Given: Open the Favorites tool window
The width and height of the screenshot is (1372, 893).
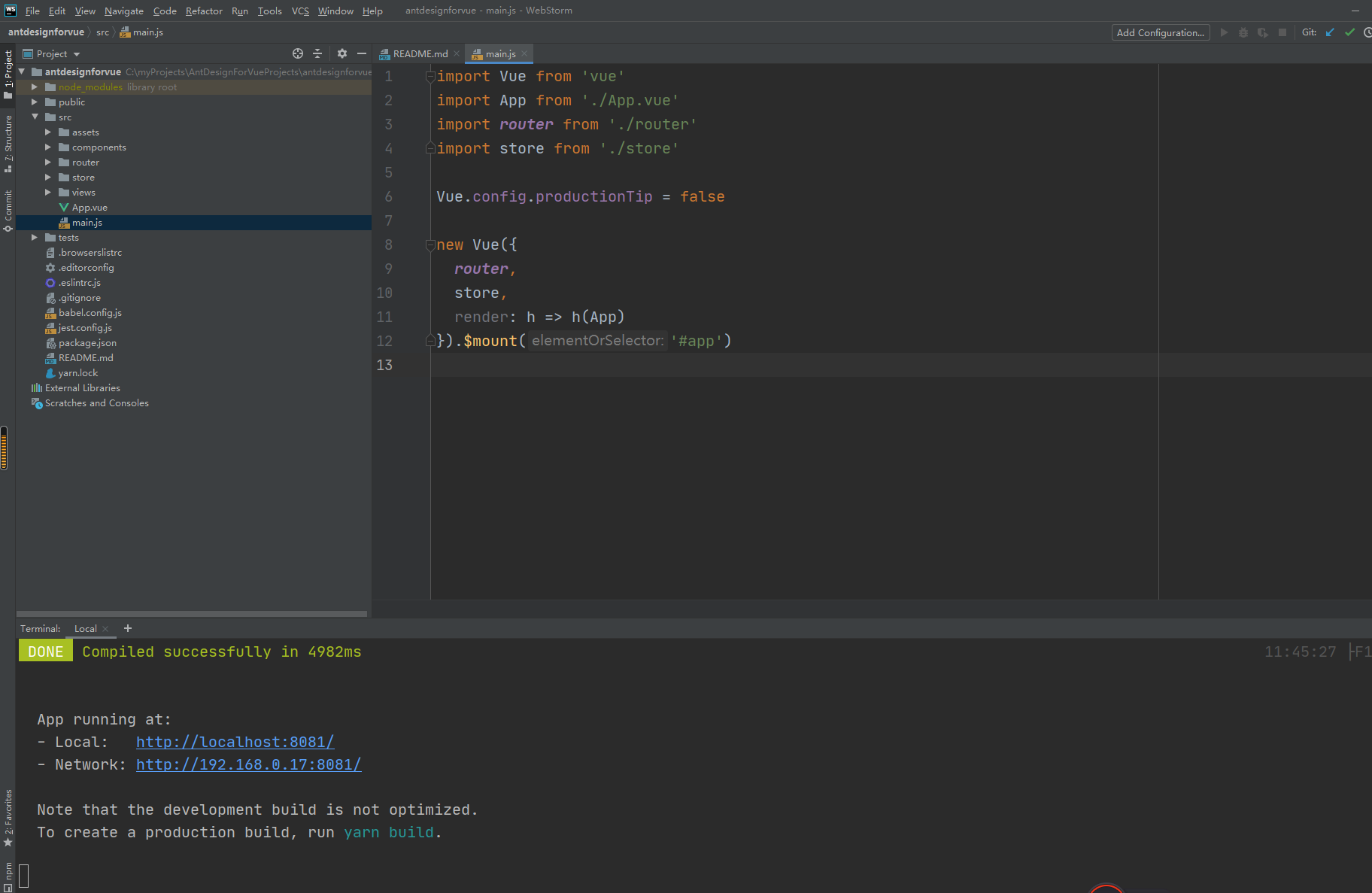Looking at the screenshot, I should coord(8,818).
